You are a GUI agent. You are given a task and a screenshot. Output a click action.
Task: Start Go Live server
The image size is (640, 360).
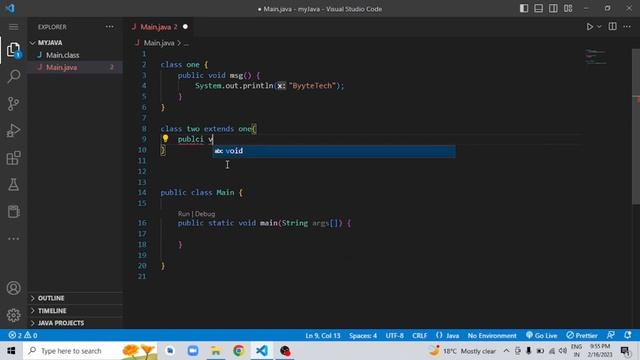(542, 336)
